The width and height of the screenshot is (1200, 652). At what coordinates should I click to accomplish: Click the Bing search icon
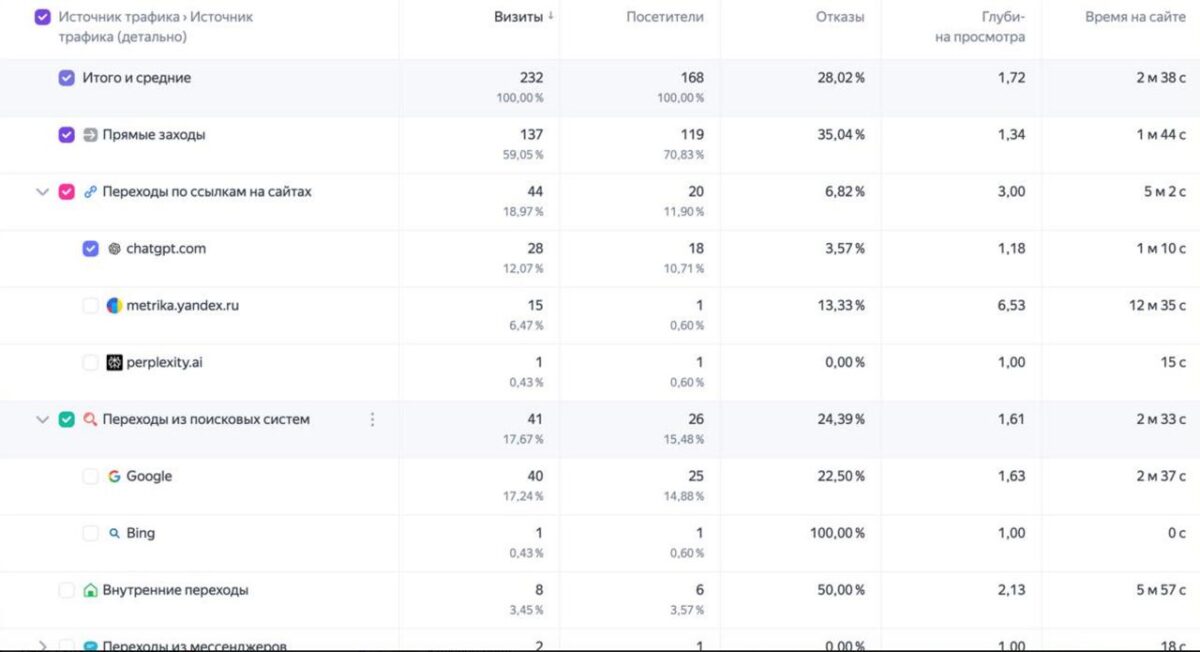pos(114,534)
